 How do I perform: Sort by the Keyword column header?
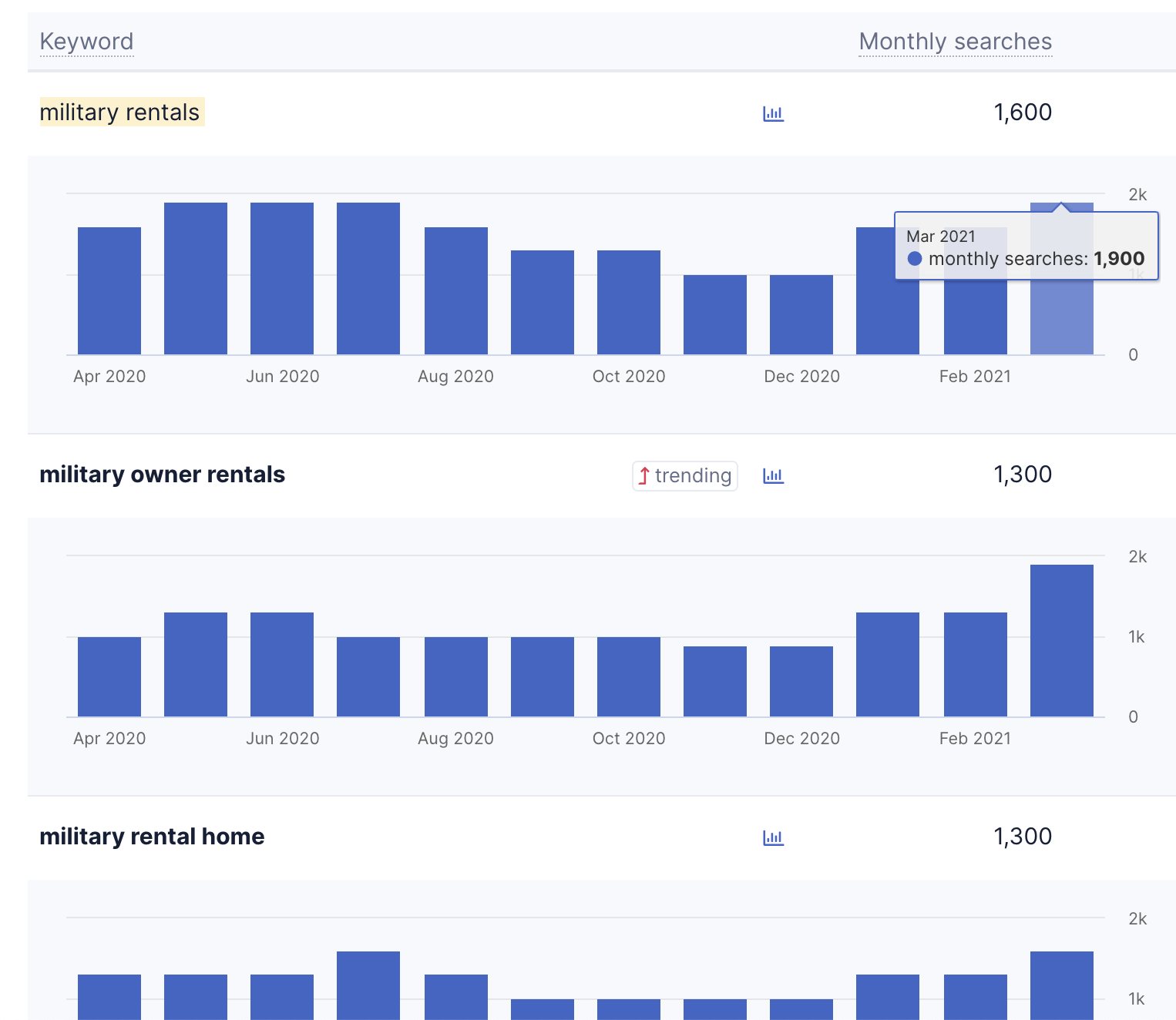tap(86, 42)
